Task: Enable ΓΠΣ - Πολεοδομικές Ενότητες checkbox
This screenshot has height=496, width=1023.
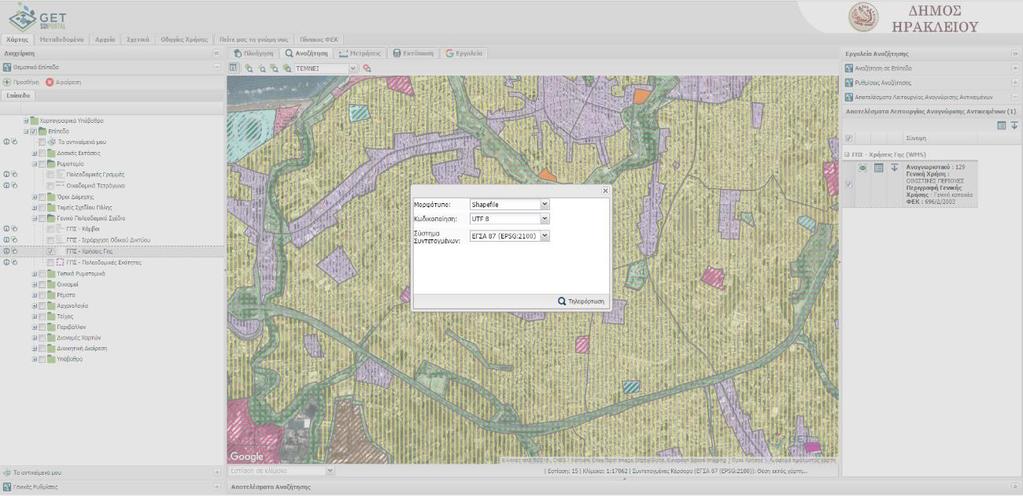Action: click(x=51, y=262)
